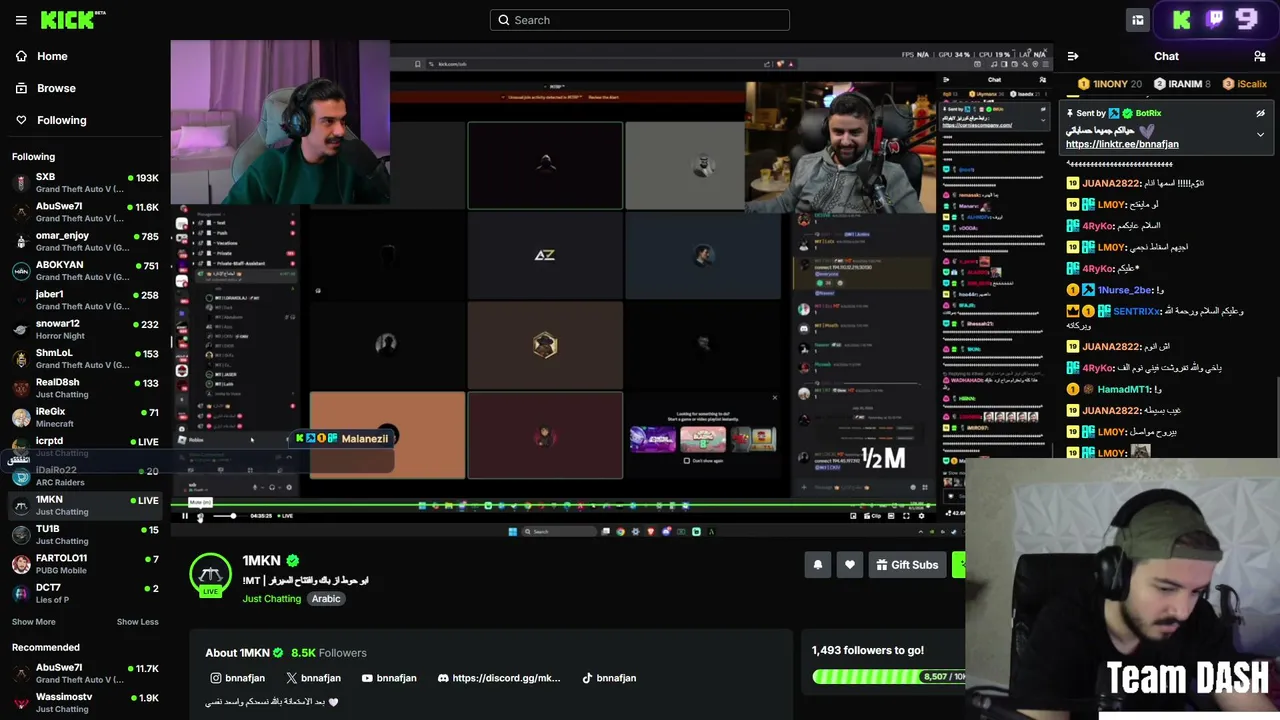The width and height of the screenshot is (1280, 720).
Task: Open iReGix Minecraft channel
Action: tap(85, 417)
